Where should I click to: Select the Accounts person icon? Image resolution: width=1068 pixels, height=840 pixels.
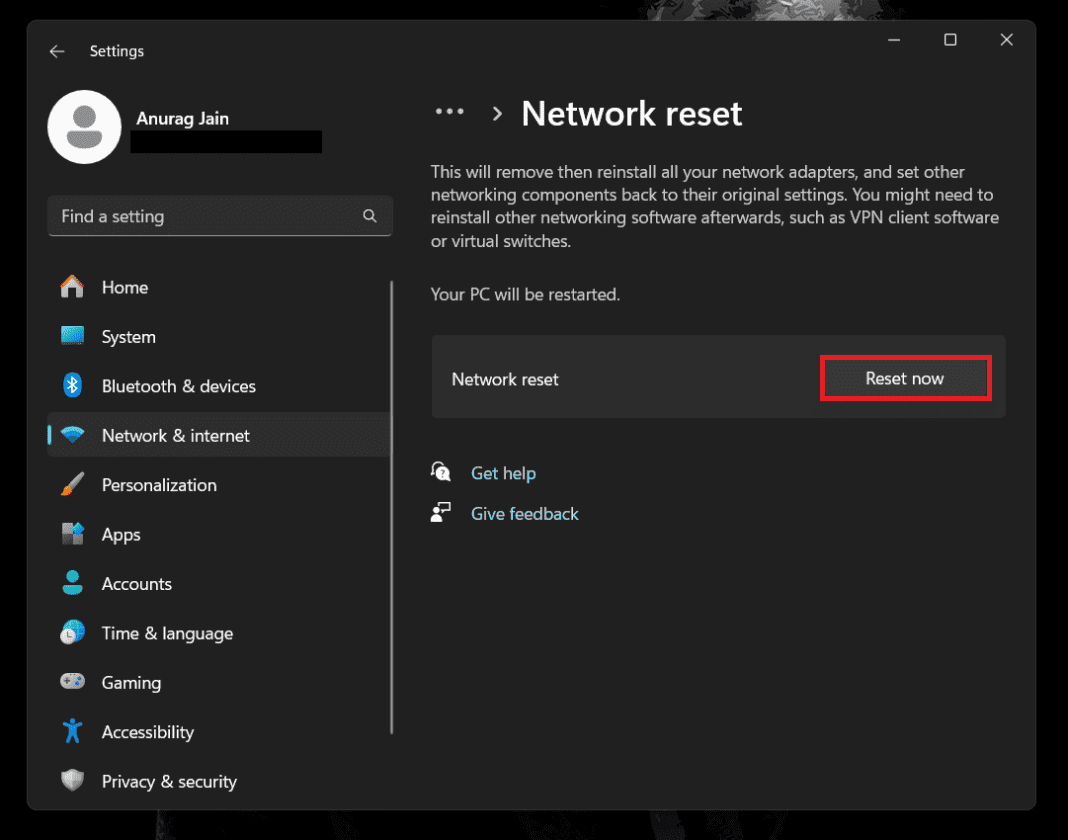tap(72, 583)
